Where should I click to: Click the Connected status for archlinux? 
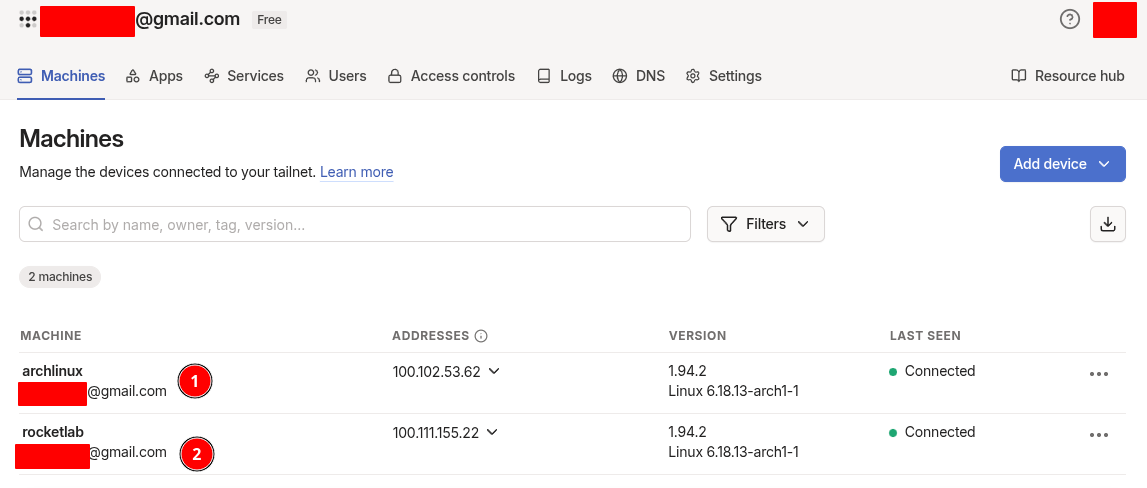(x=932, y=371)
